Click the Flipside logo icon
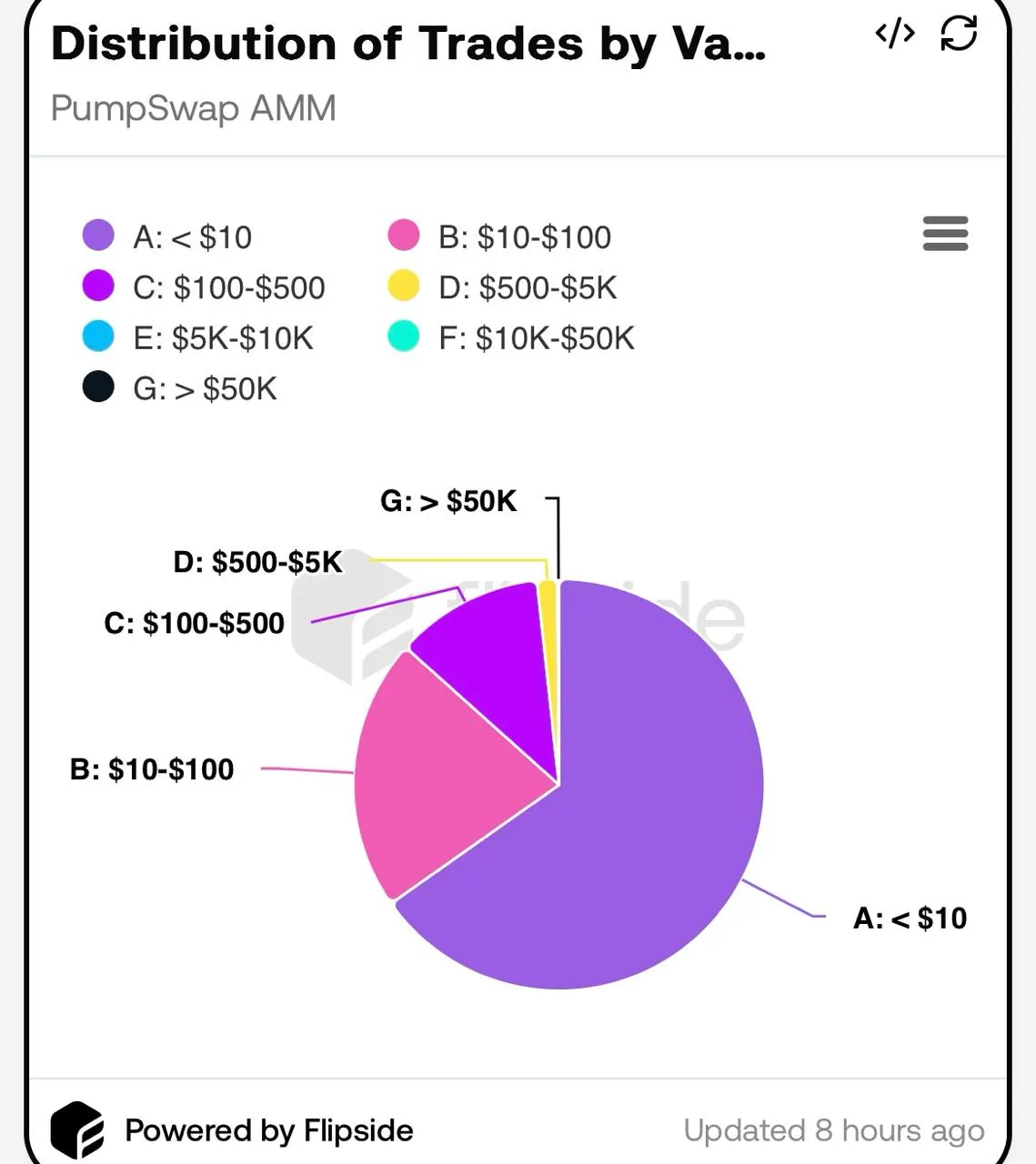 pos(77,1129)
